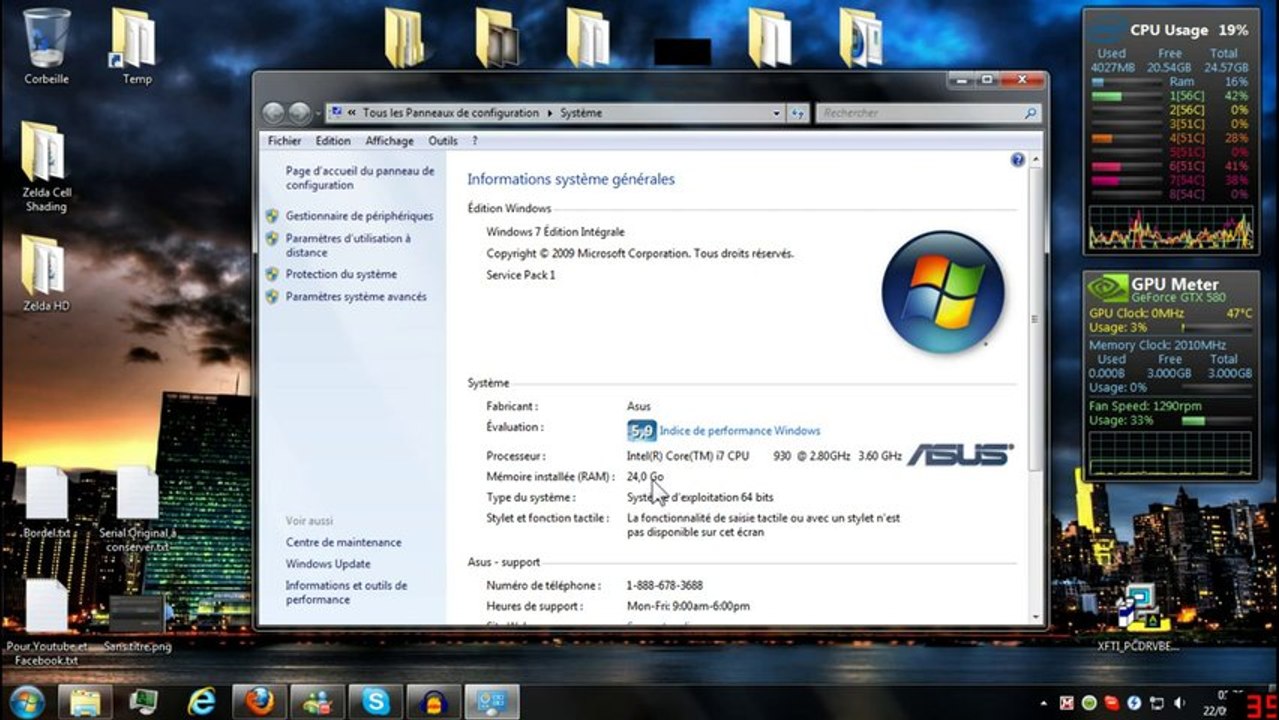
Task: Click the NVIDIA logo in GPU Meter gadget
Action: pos(1108,288)
